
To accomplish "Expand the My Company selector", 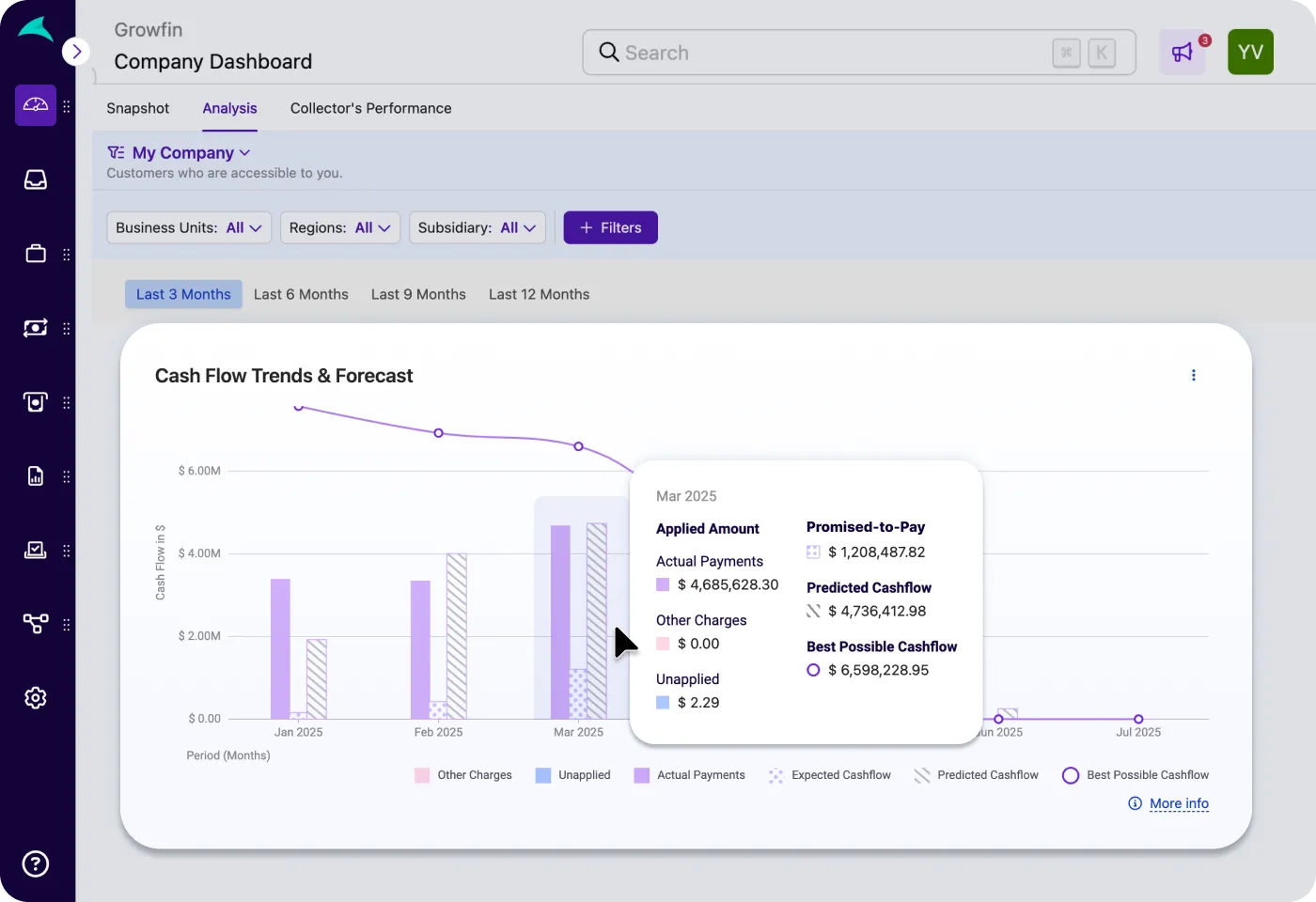I will pyautogui.click(x=180, y=152).
